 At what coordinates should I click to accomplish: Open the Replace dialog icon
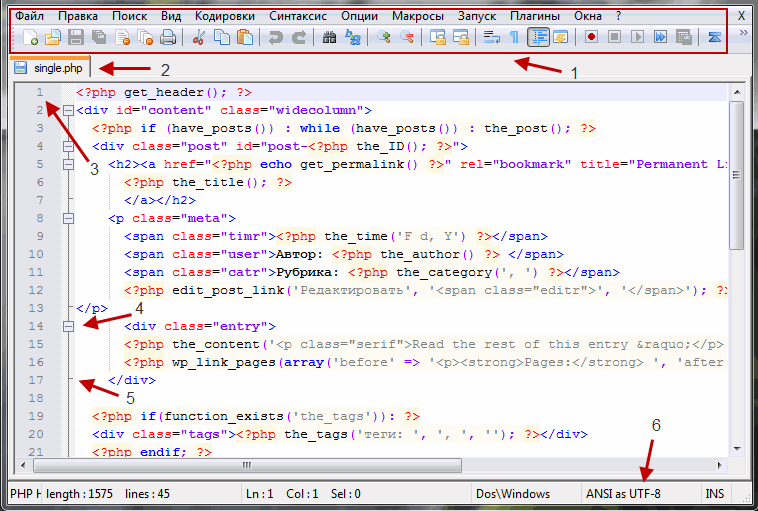click(x=353, y=37)
